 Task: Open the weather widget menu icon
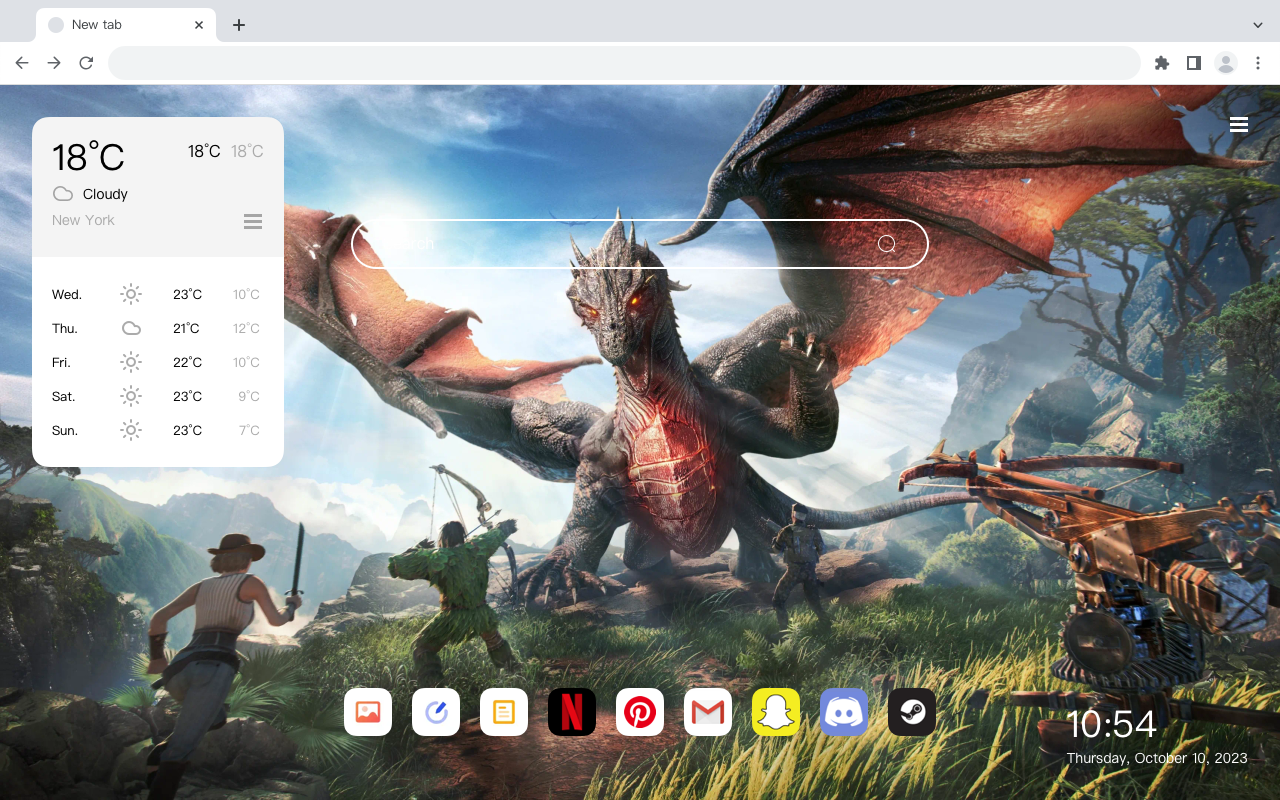(x=253, y=221)
